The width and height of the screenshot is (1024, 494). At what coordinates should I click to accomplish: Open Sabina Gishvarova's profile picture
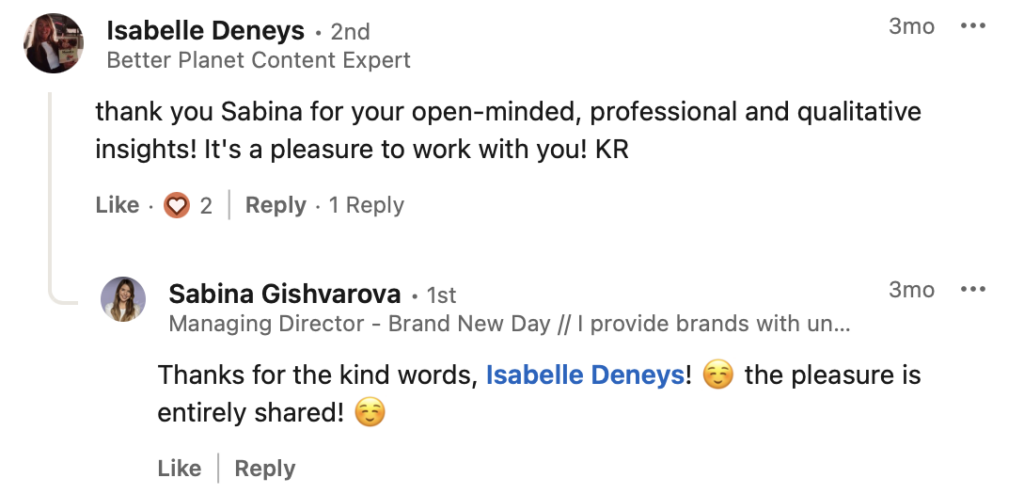[x=123, y=299]
